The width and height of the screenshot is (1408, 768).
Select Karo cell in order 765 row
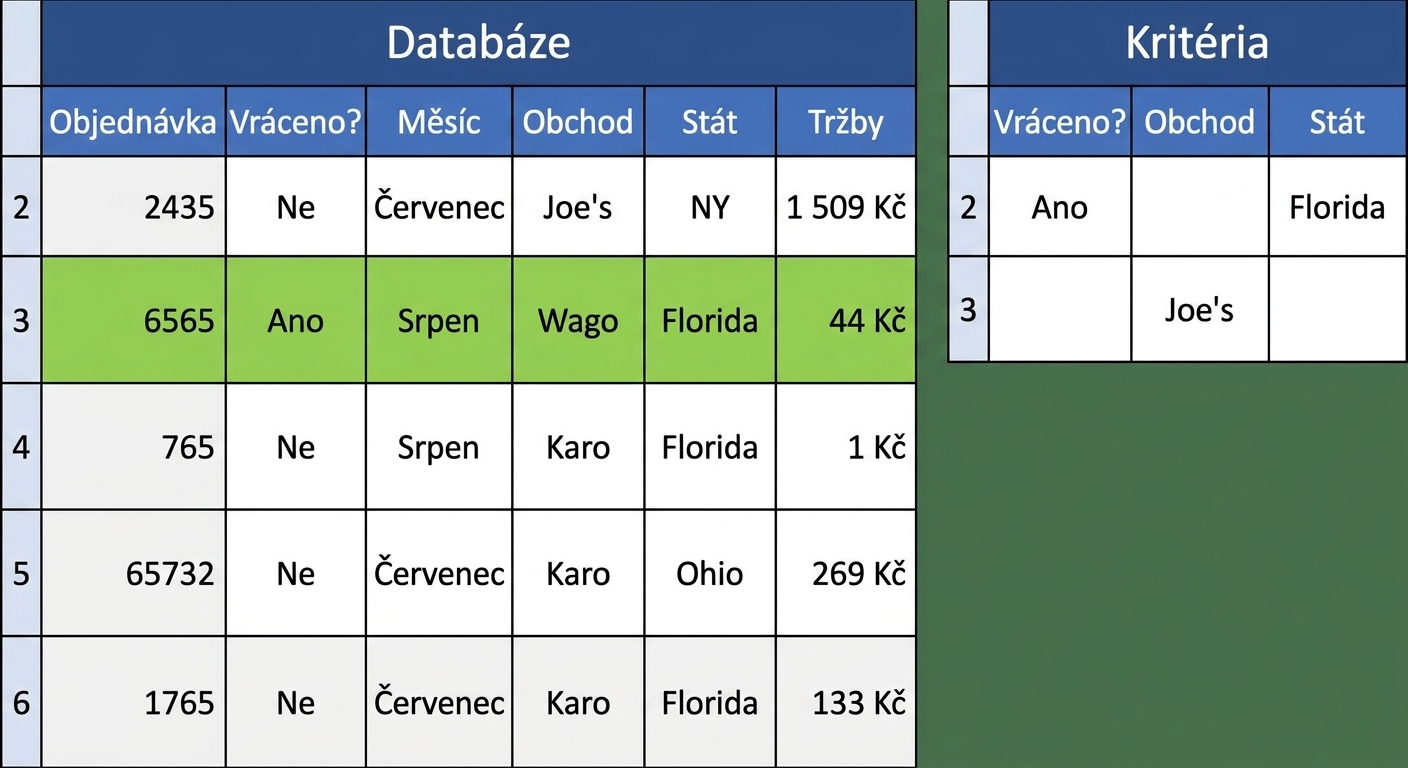[x=578, y=447]
